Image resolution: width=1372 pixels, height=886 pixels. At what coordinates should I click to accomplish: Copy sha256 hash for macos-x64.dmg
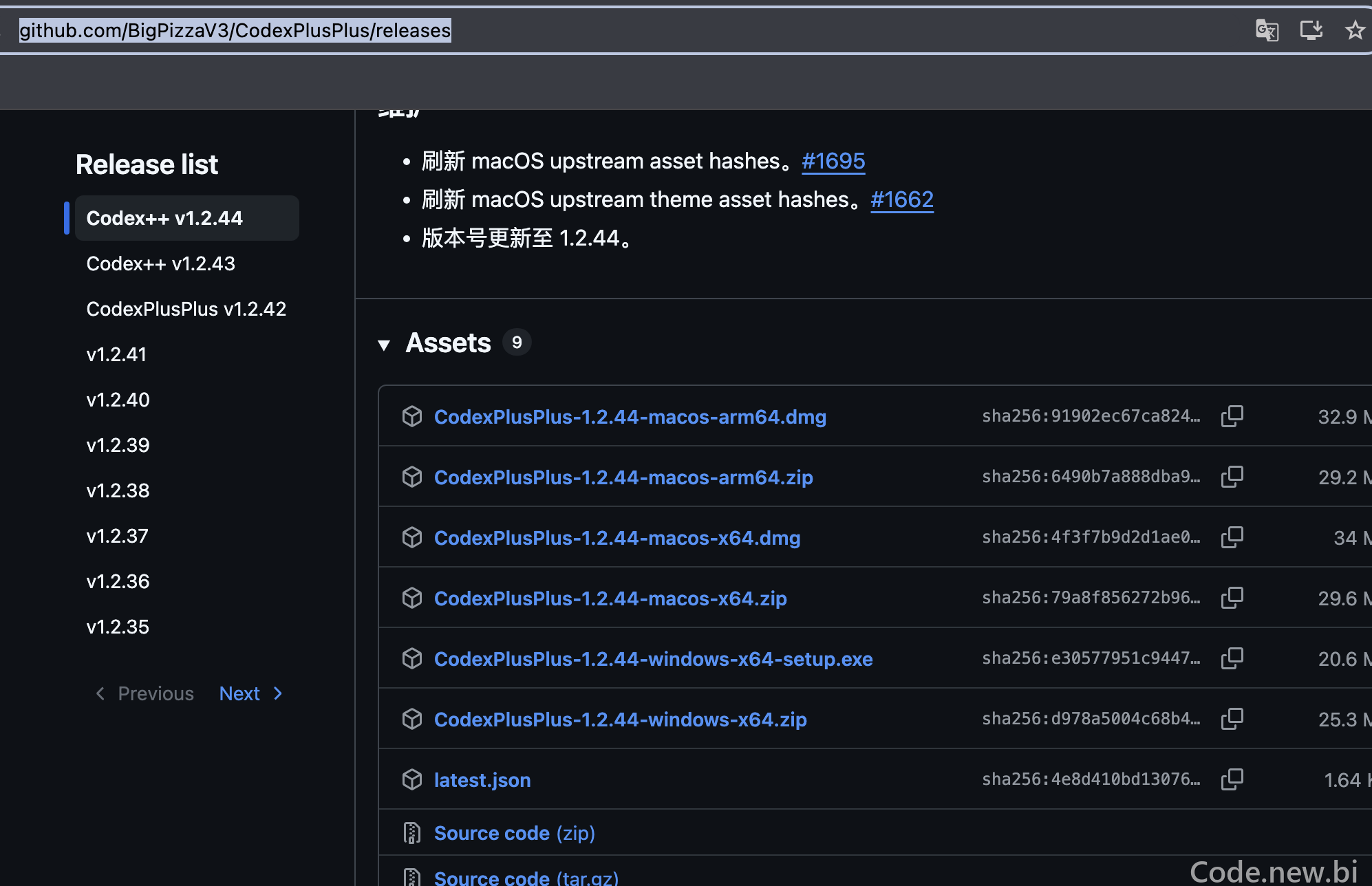(1232, 537)
